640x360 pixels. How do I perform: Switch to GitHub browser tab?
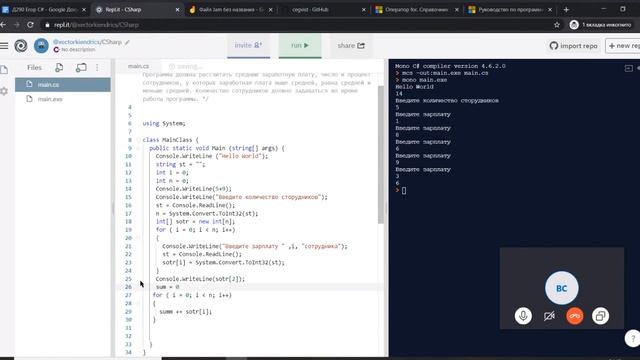323,9
